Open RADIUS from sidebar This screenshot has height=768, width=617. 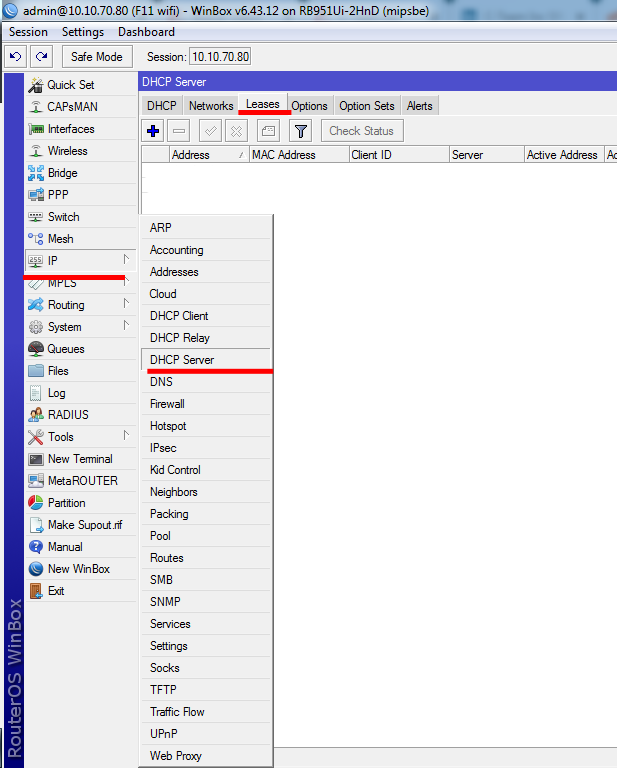point(81,415)
